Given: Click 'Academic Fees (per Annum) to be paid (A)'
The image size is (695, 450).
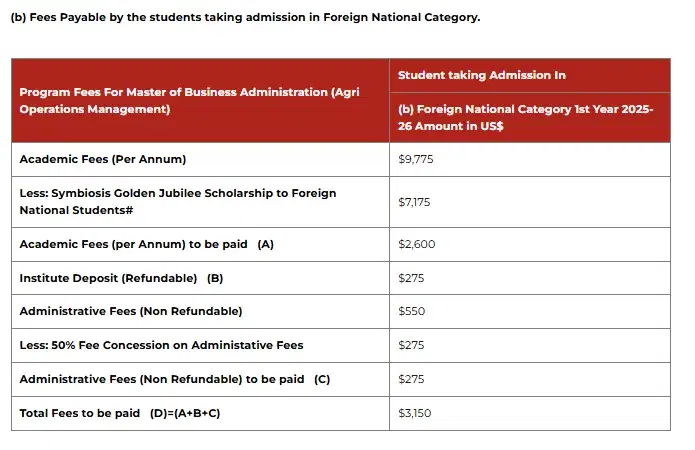Looking at the screenshot, I should pos(146,244).
